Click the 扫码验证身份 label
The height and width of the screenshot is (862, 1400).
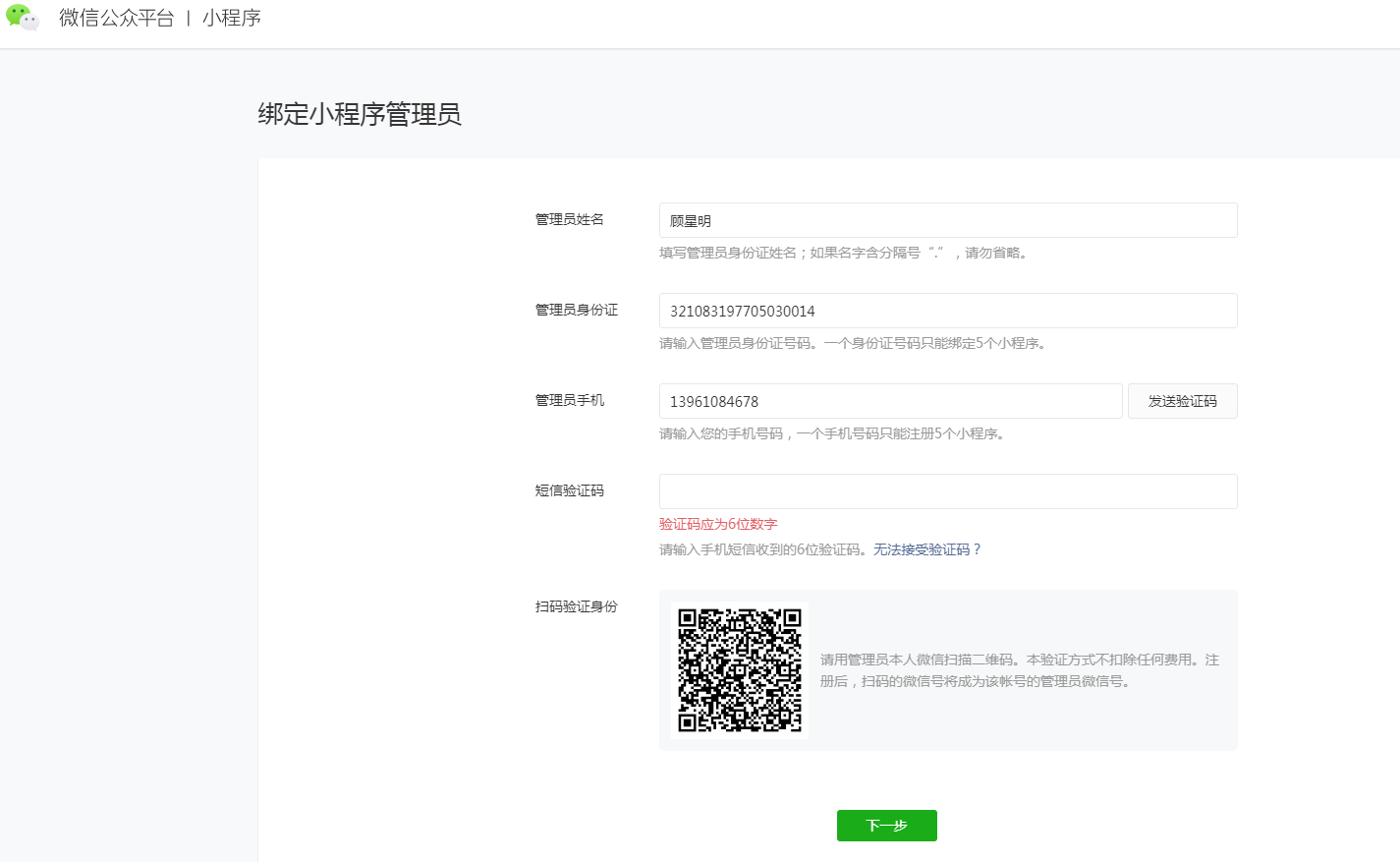click(x=577, y=606)
